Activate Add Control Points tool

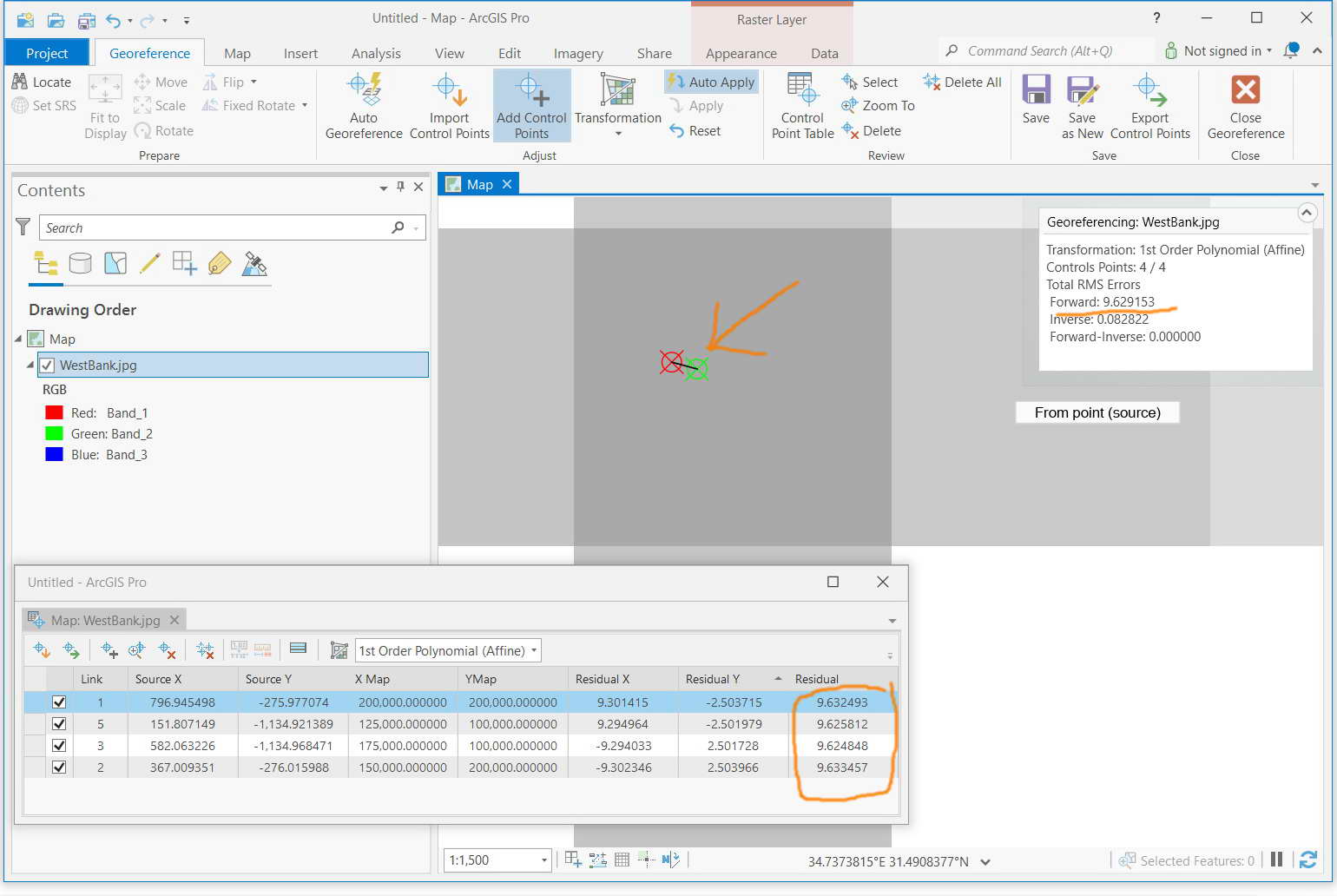pyautogui.click(x=531, y=107)
